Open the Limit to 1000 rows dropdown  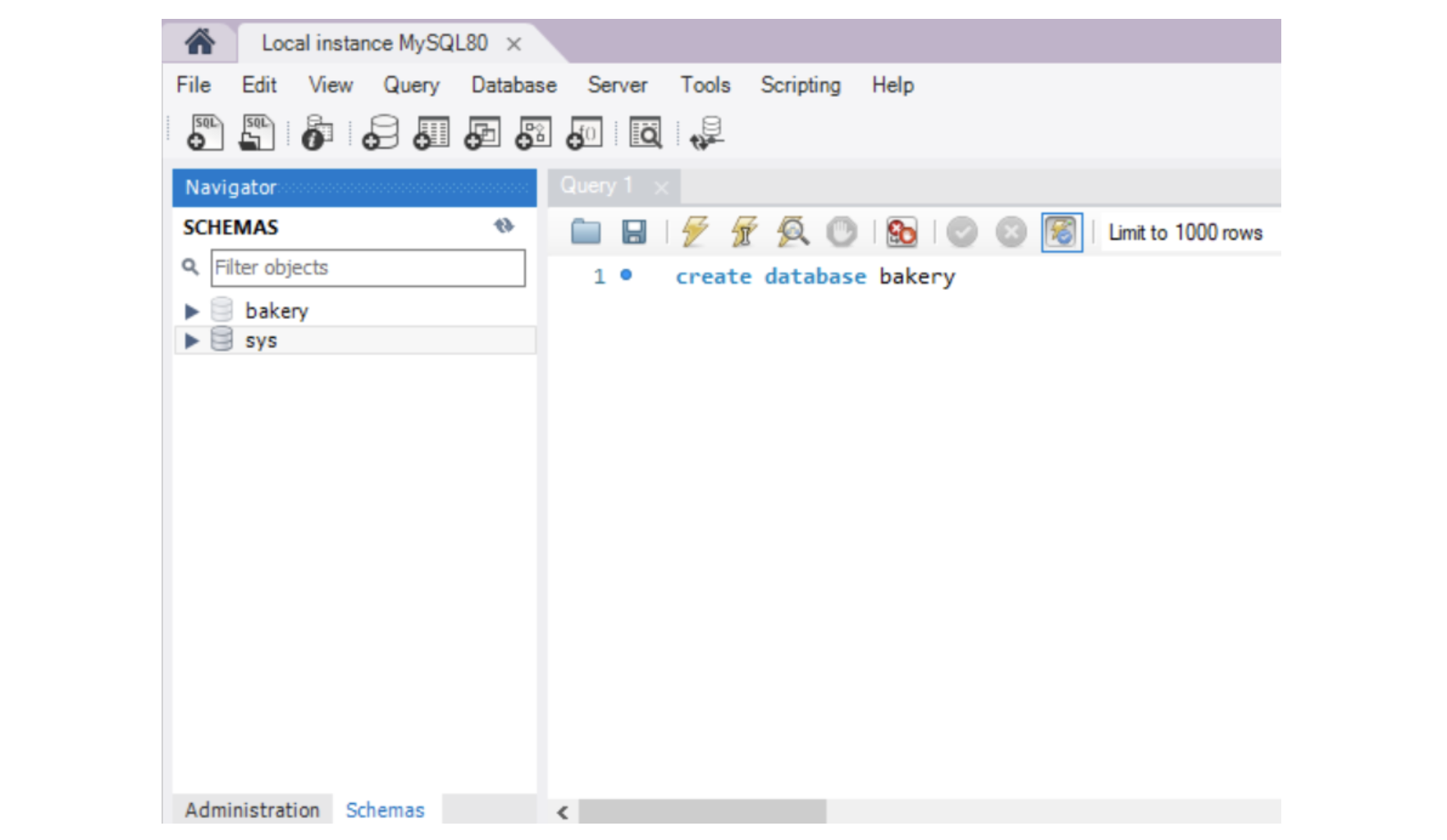tap(1185, 233)
